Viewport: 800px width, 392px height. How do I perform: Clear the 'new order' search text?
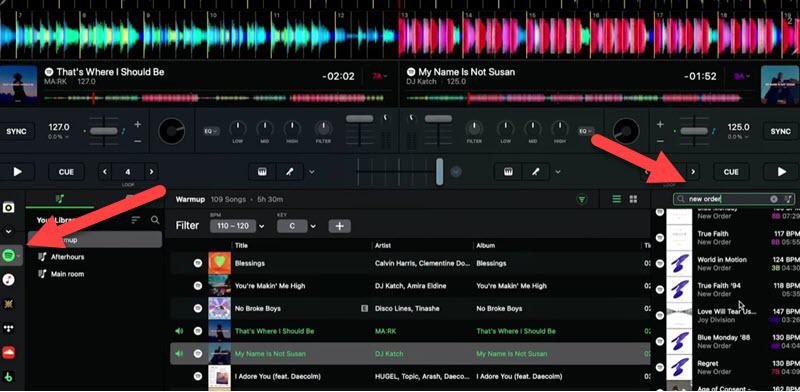tap(774, 199)
